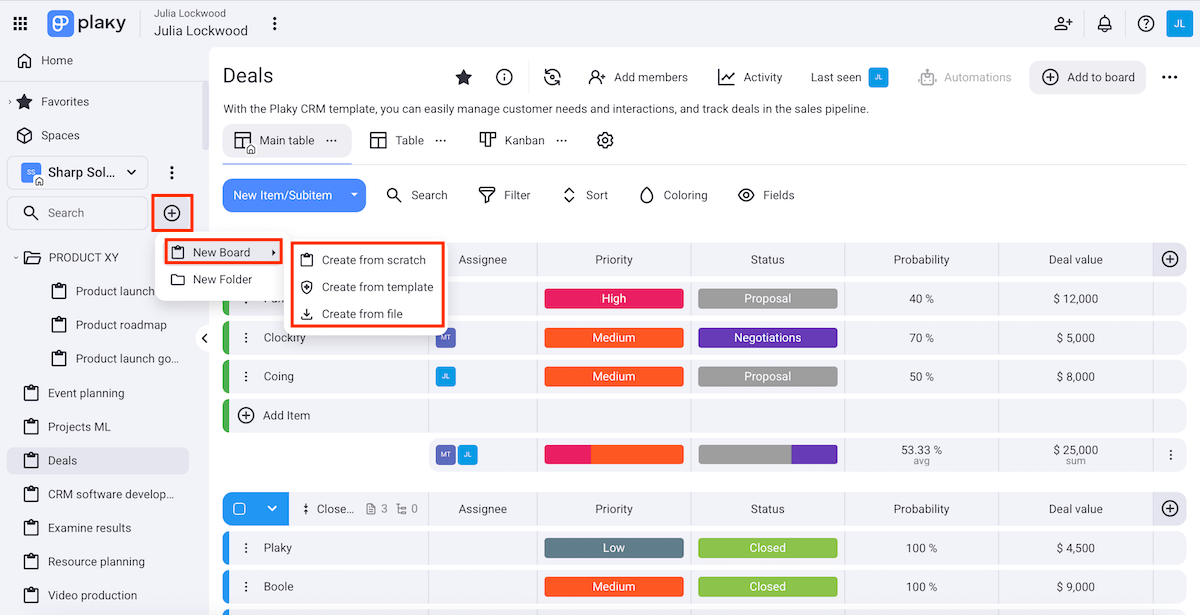Click the Fields eye icon in the toolbar
Viewport: 1200px width, 615px height.
pyautogui.click(x=745, y=195)
